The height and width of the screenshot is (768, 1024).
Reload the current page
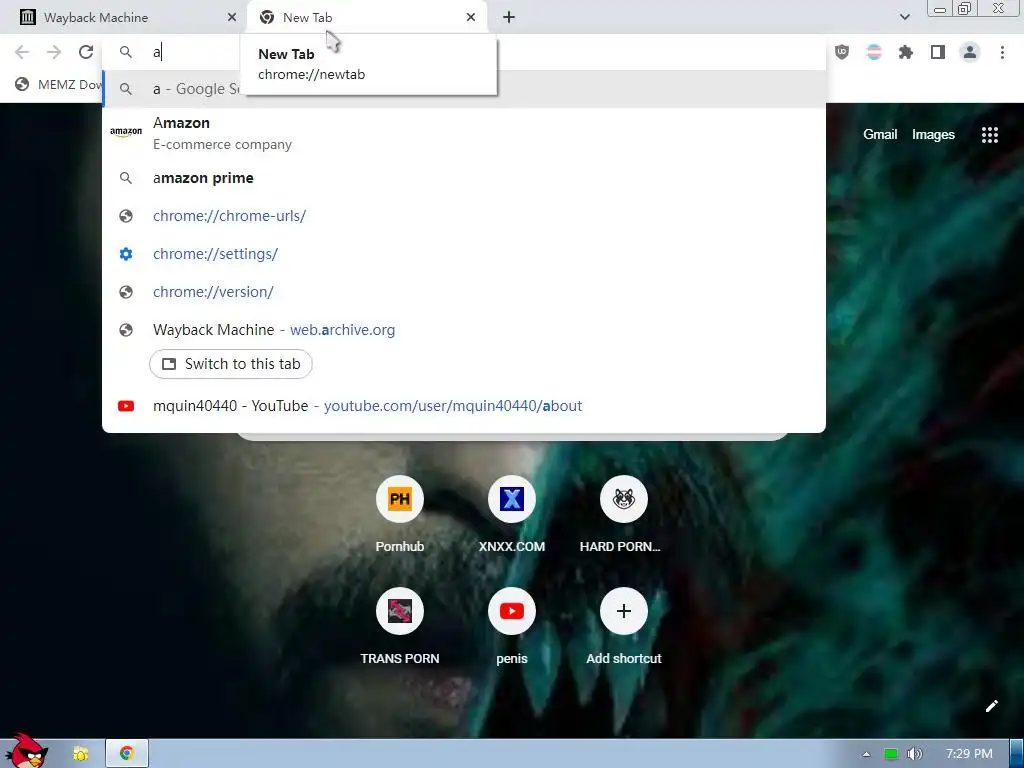[86, 52]
